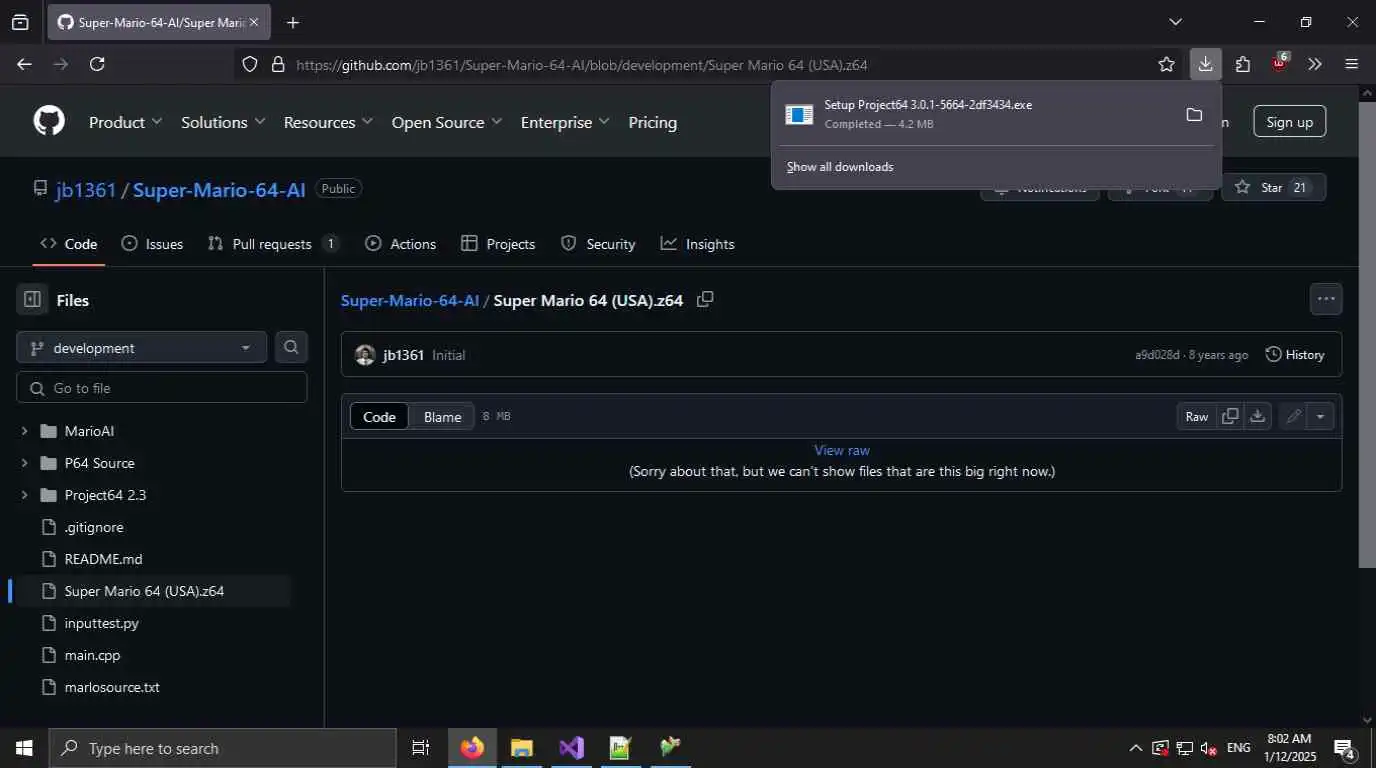This screenshot has height=768, width=1376.
Task: Open the Firefox application menu
Action: (x=1351, y=64)
